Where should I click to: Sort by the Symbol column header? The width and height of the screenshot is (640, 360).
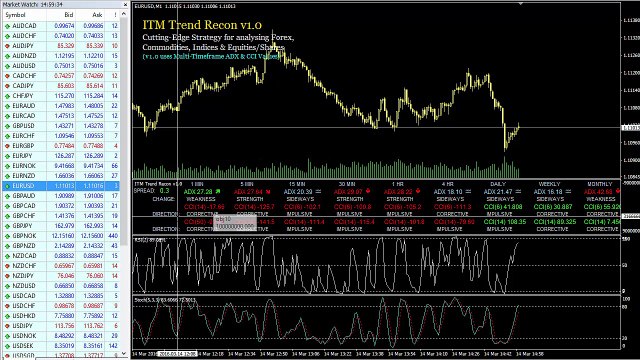(24, 15)
